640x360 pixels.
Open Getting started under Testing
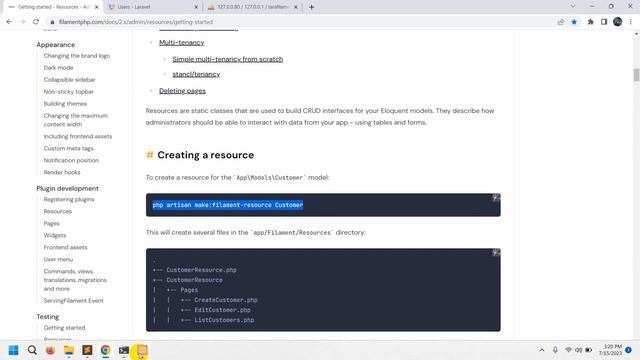pos(64,328)
